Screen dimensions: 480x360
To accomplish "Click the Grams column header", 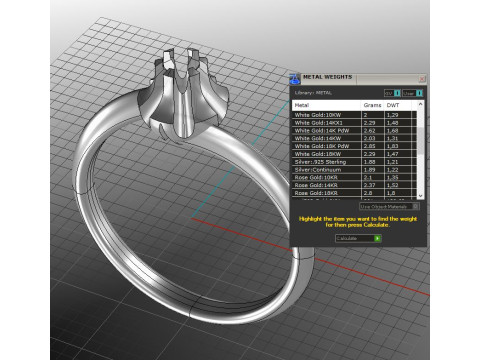I will coord(372,105).
